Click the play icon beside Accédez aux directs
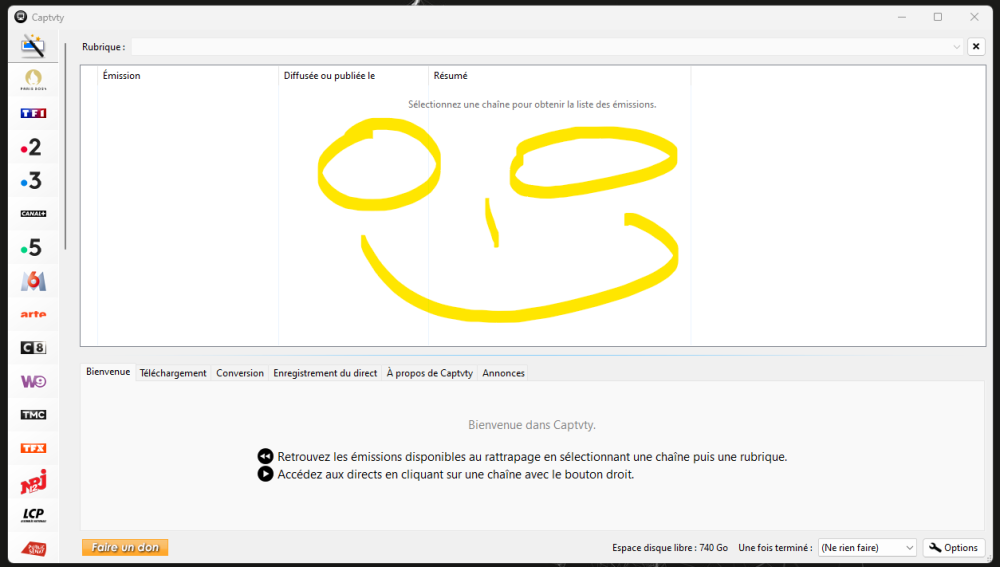The width and height of the screenshot is (1000, 567). pyautogui.click(x=265, y=474)
